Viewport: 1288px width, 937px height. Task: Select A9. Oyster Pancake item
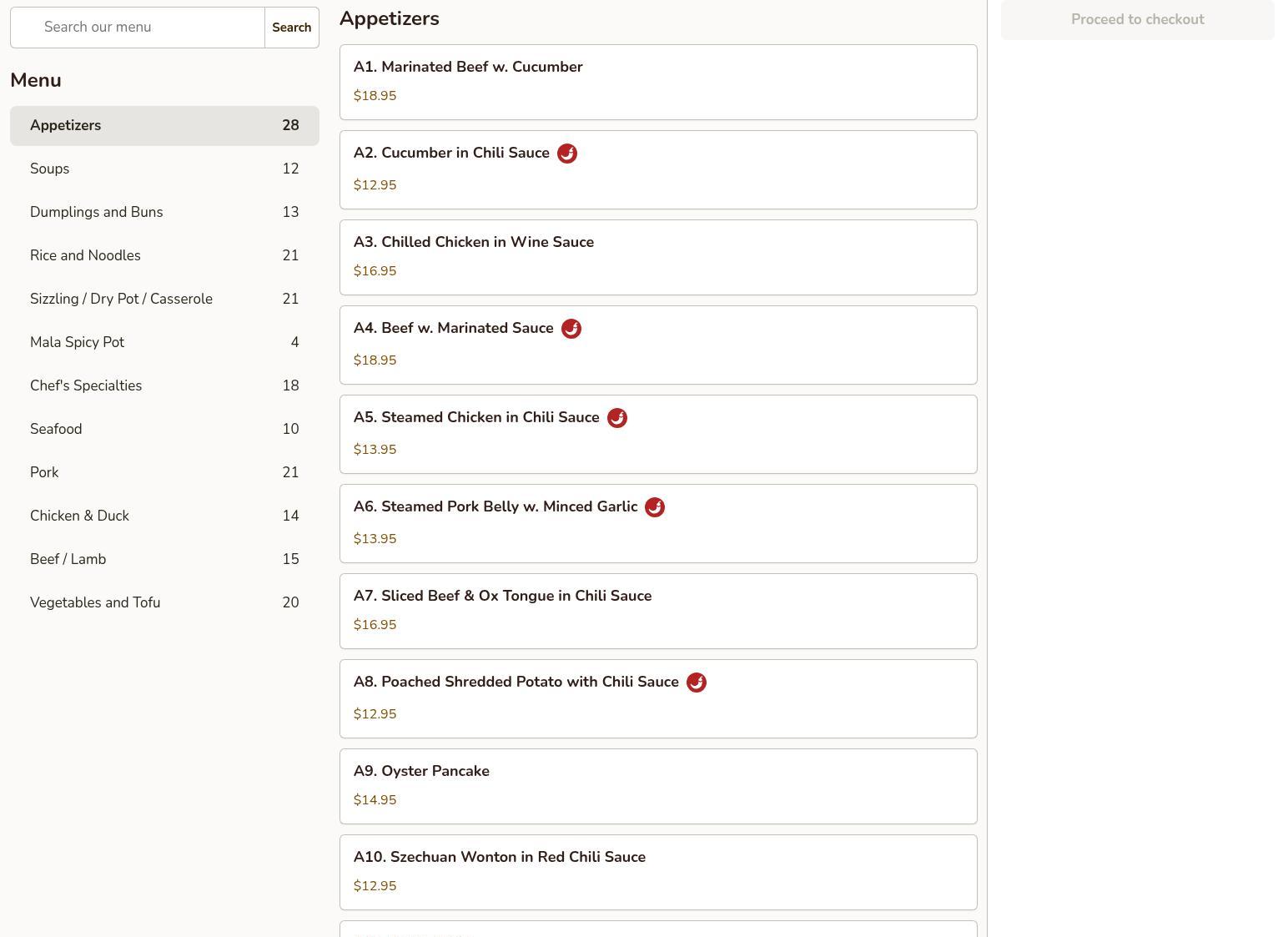(x=657, y=786)
